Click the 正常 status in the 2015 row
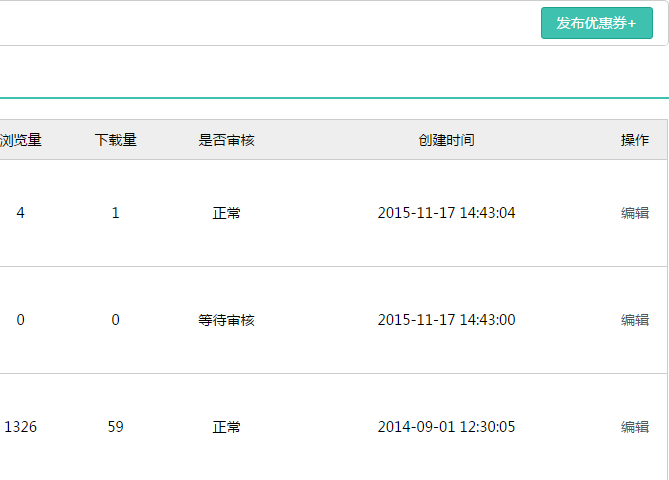 (x=227, y=213)
